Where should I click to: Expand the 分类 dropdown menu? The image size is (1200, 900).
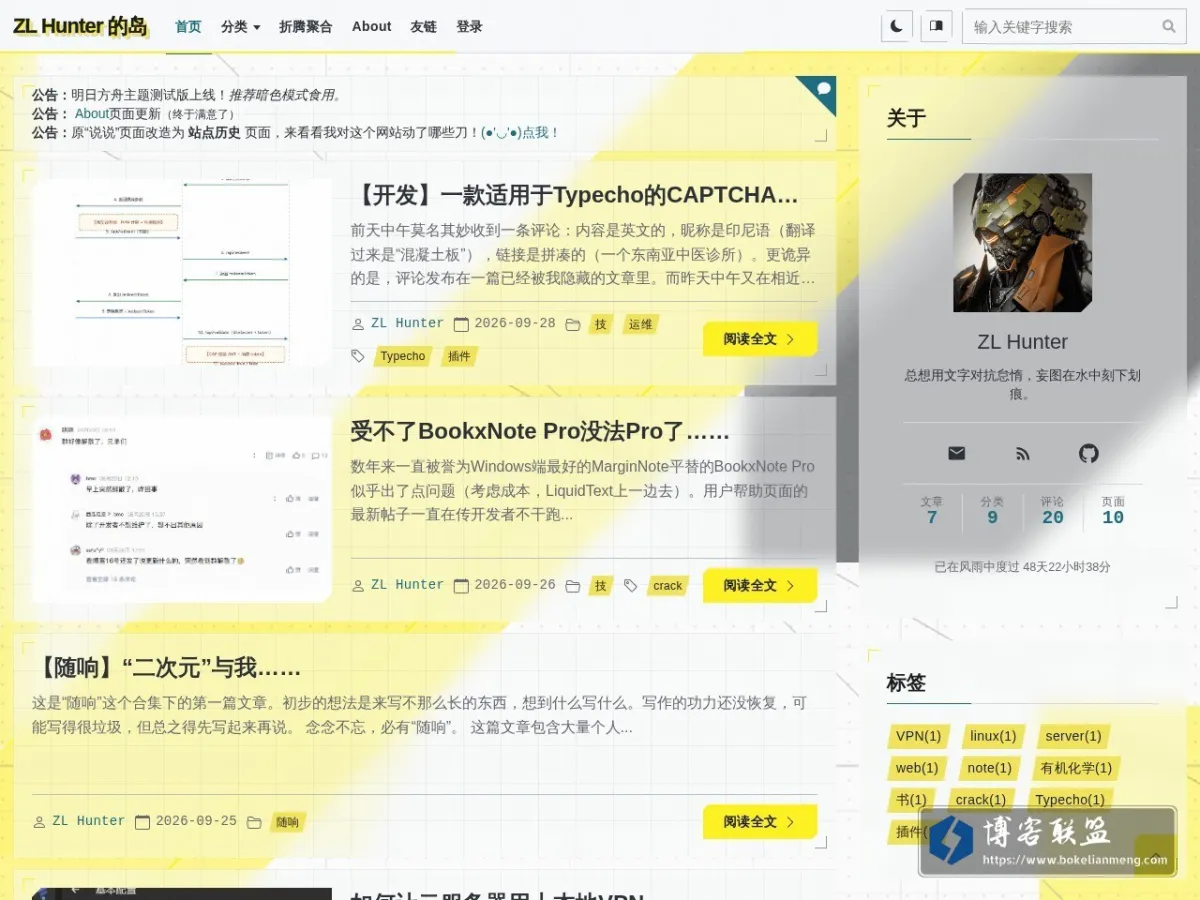tap(240, 27)
